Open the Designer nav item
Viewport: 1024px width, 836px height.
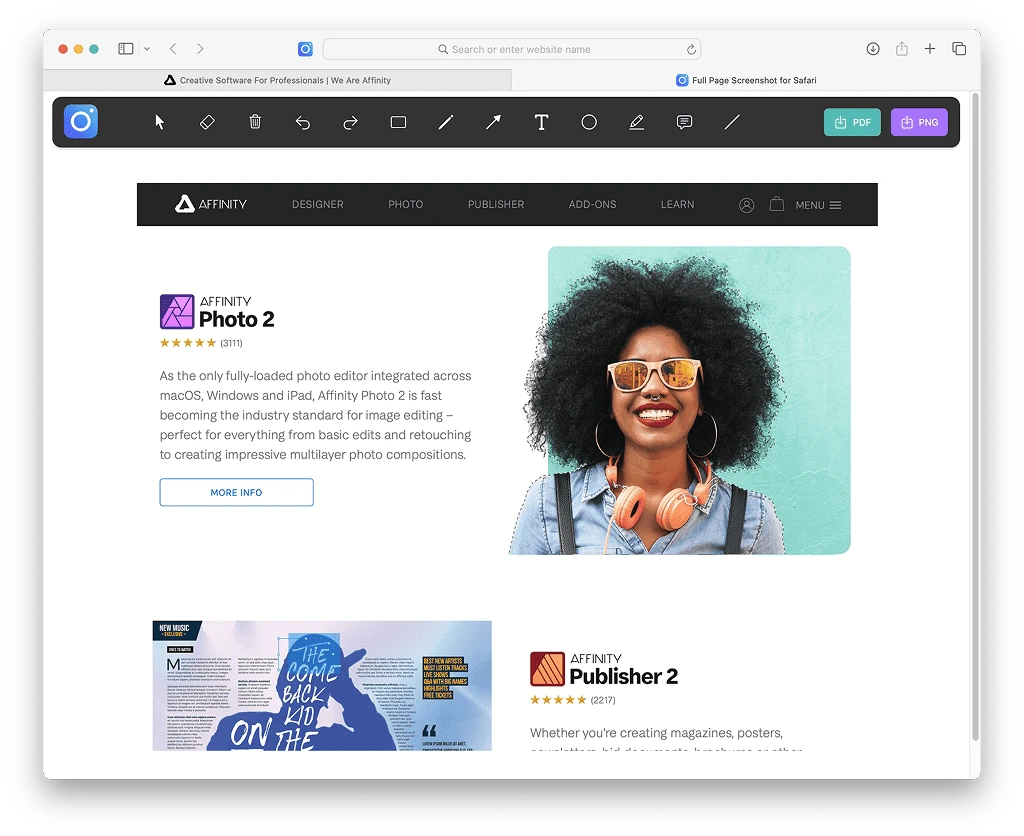click(x=317, y=204)
